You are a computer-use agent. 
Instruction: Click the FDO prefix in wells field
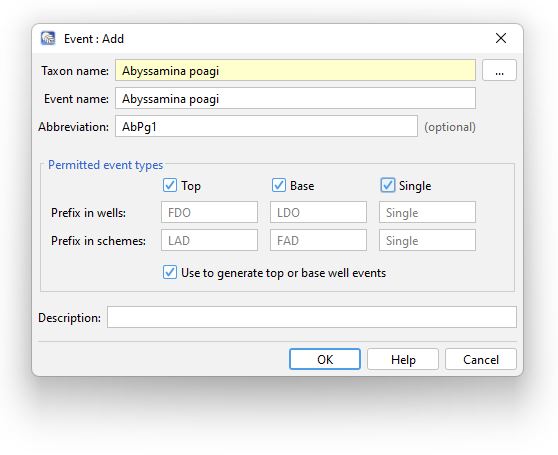[x=209, y=212]
